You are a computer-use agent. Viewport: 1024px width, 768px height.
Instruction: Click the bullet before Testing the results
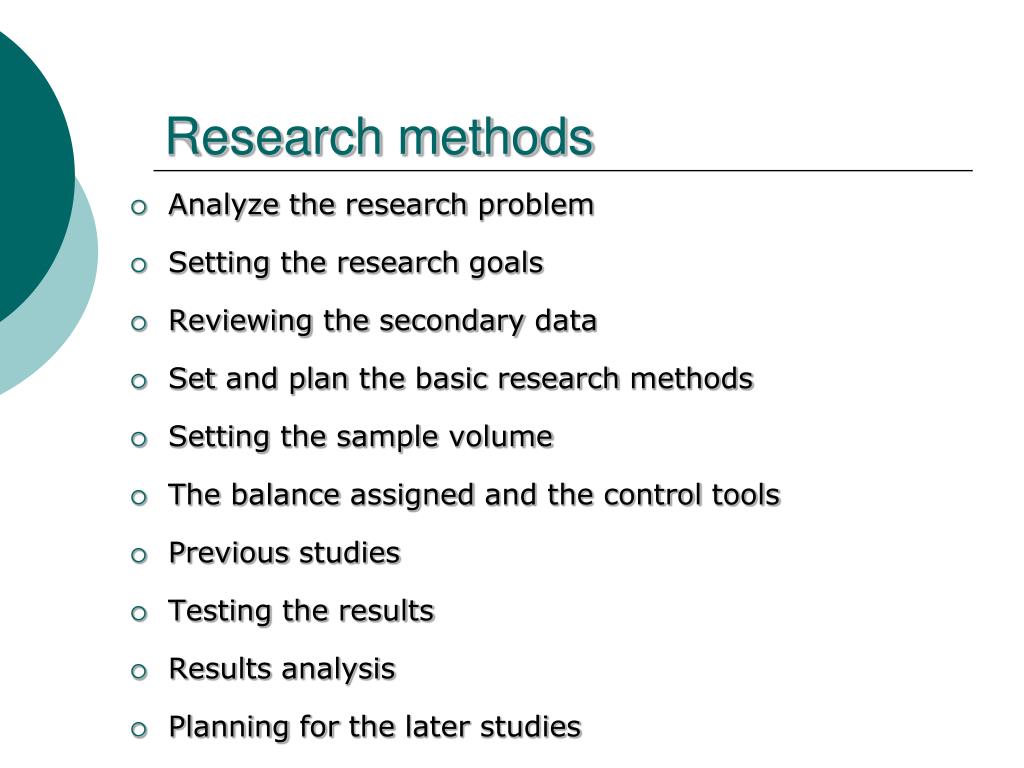click(x=139, y=614)
